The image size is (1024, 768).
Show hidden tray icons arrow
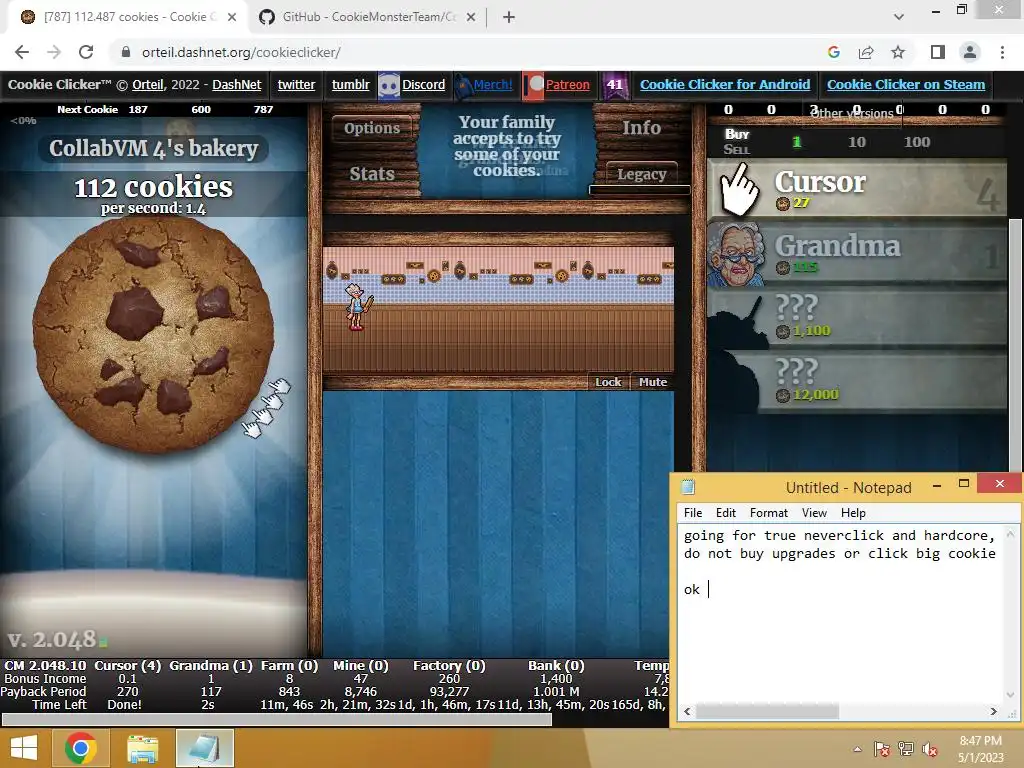[857, 749]
